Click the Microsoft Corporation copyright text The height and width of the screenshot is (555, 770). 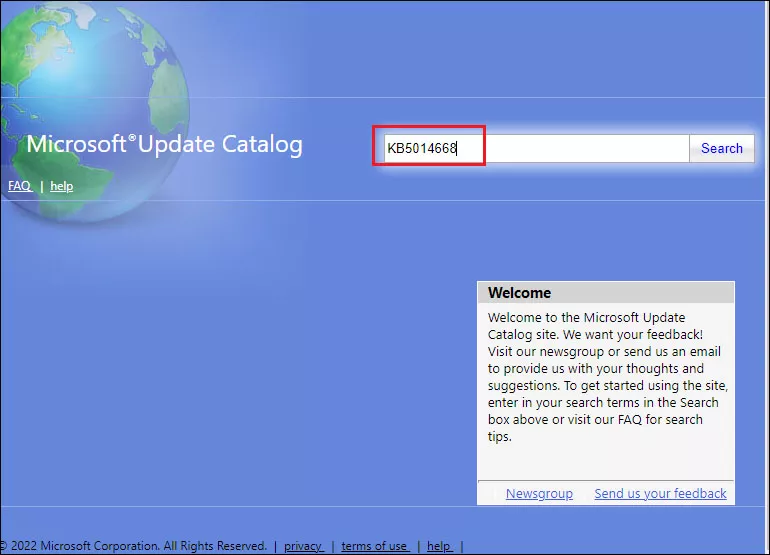(x=134, y=546)
